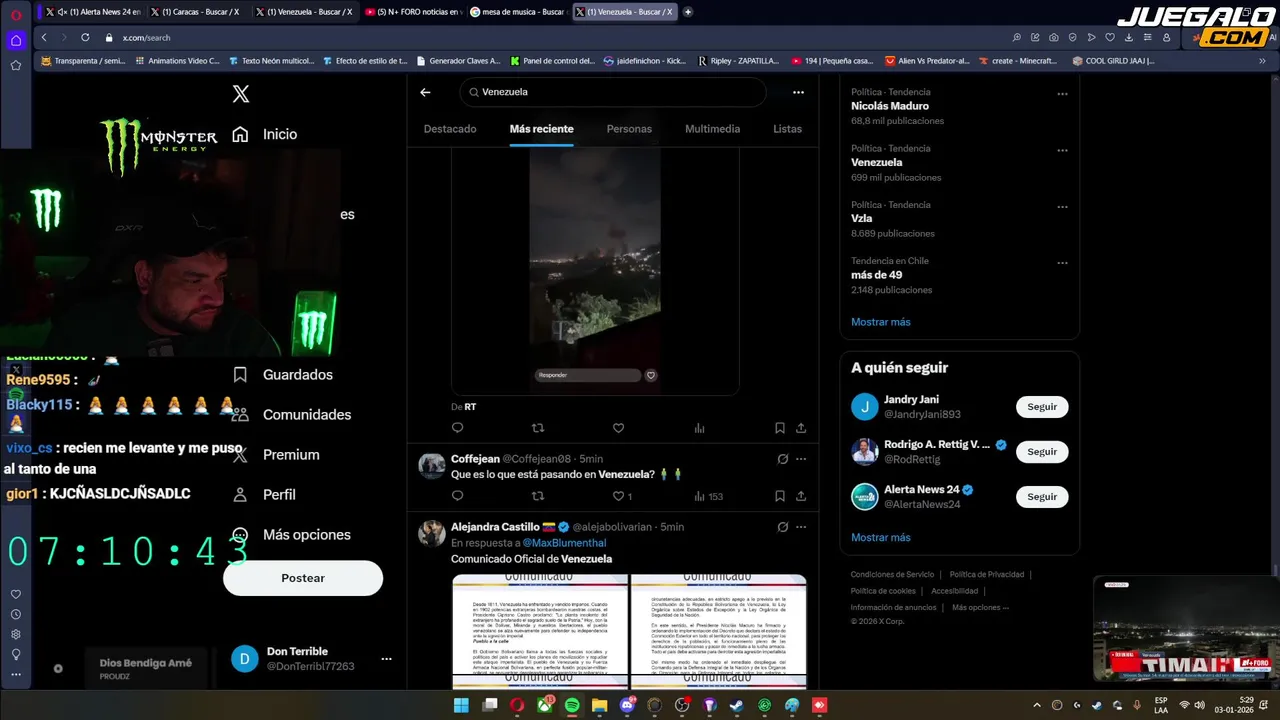Click Responder field on video
The height and width of the screenshot is (720, 1280).
(588, 375)
